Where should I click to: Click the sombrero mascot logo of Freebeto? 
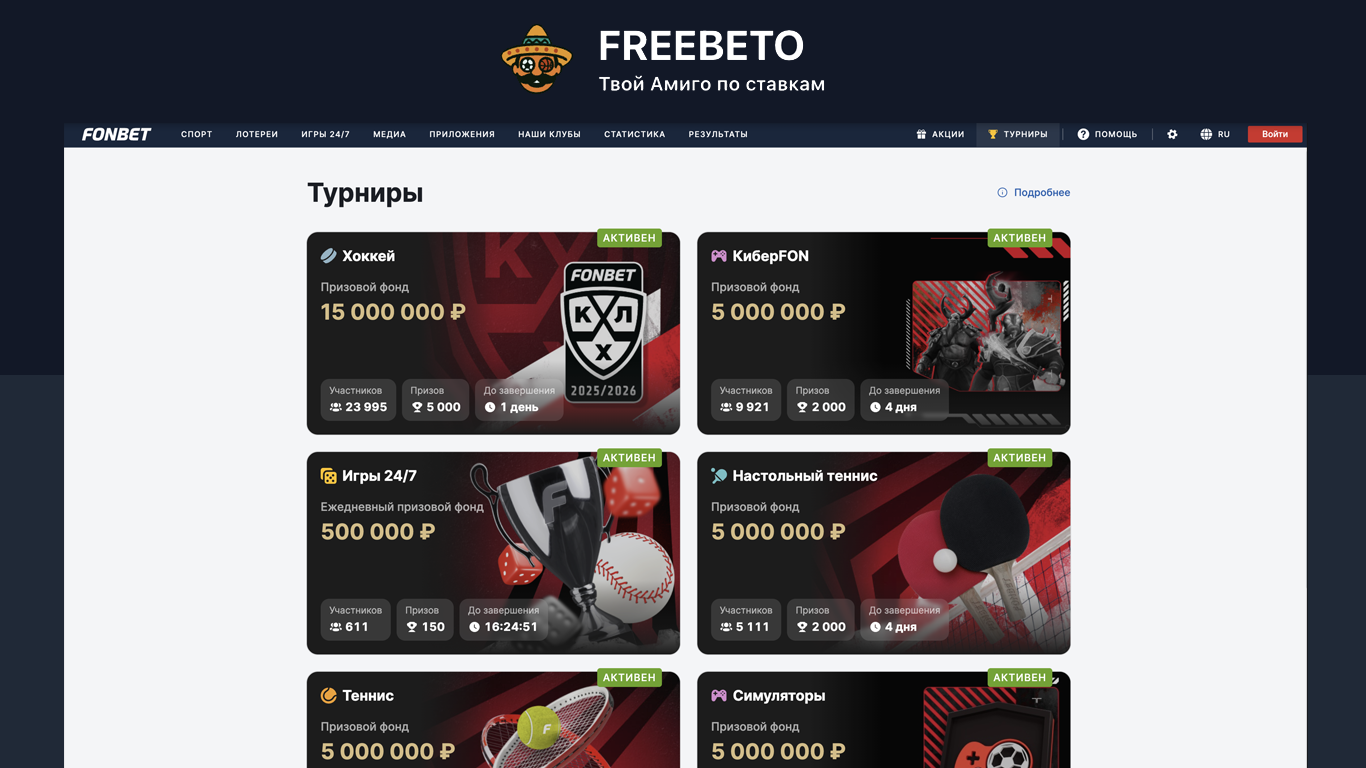pos(537,59)
